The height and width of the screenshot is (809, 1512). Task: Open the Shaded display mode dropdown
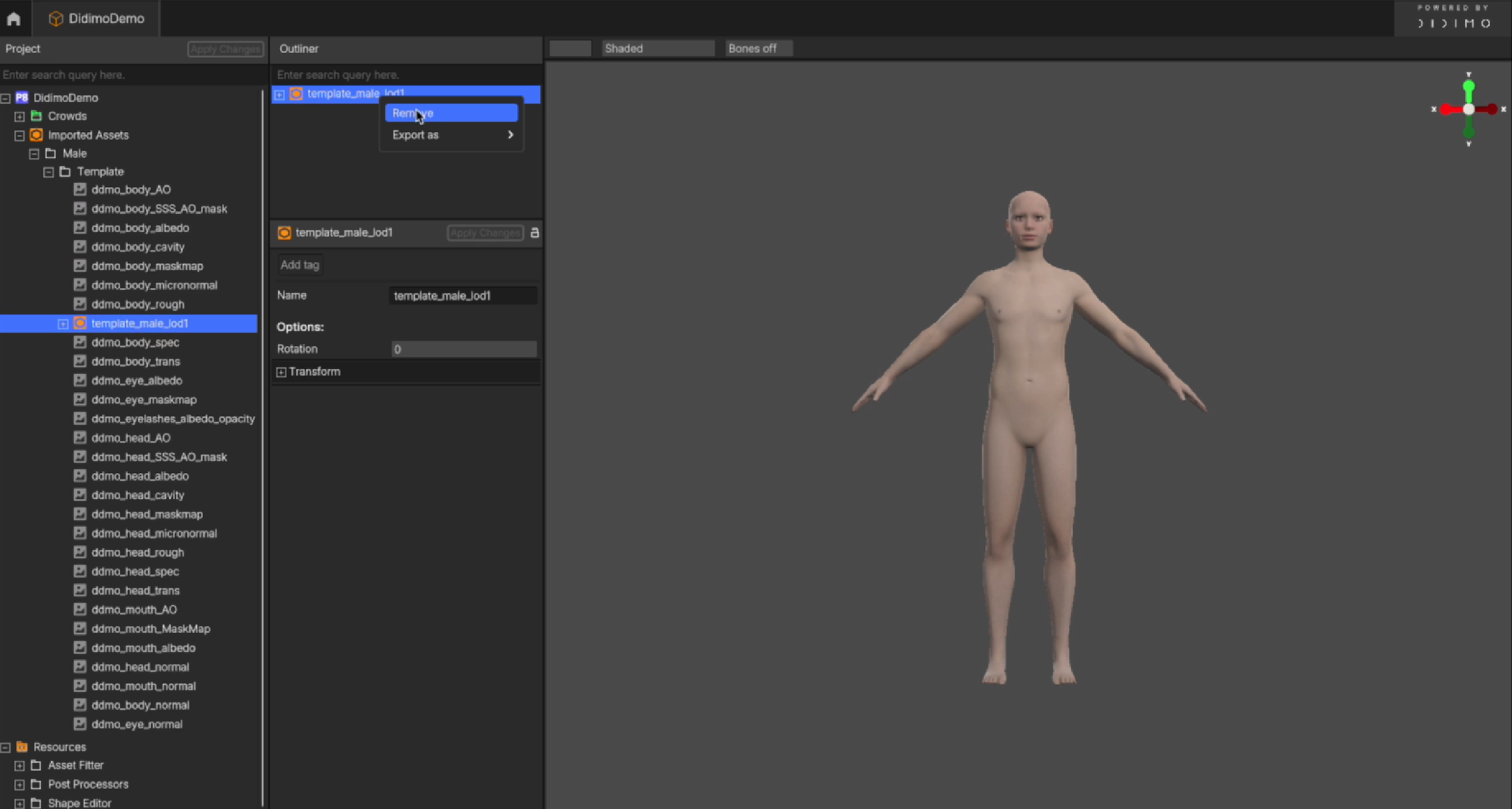(658, 48)
